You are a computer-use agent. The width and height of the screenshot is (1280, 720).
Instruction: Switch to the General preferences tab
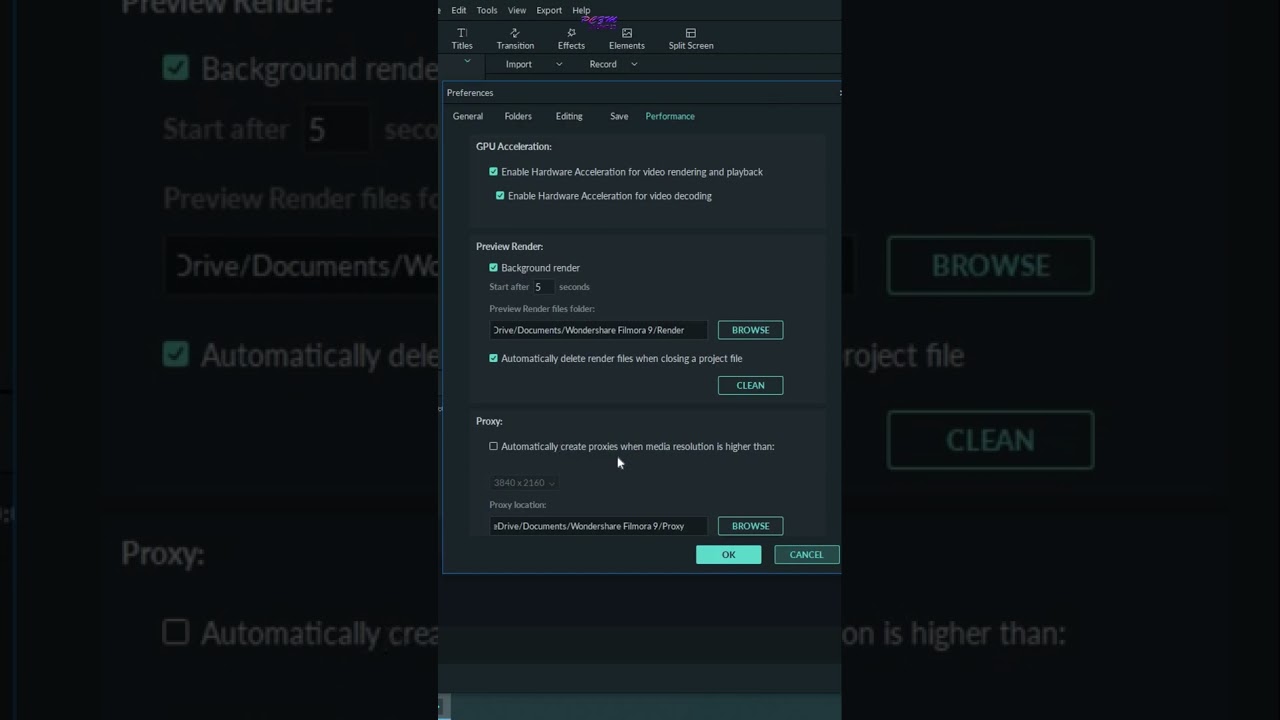(x=468, y=116)
